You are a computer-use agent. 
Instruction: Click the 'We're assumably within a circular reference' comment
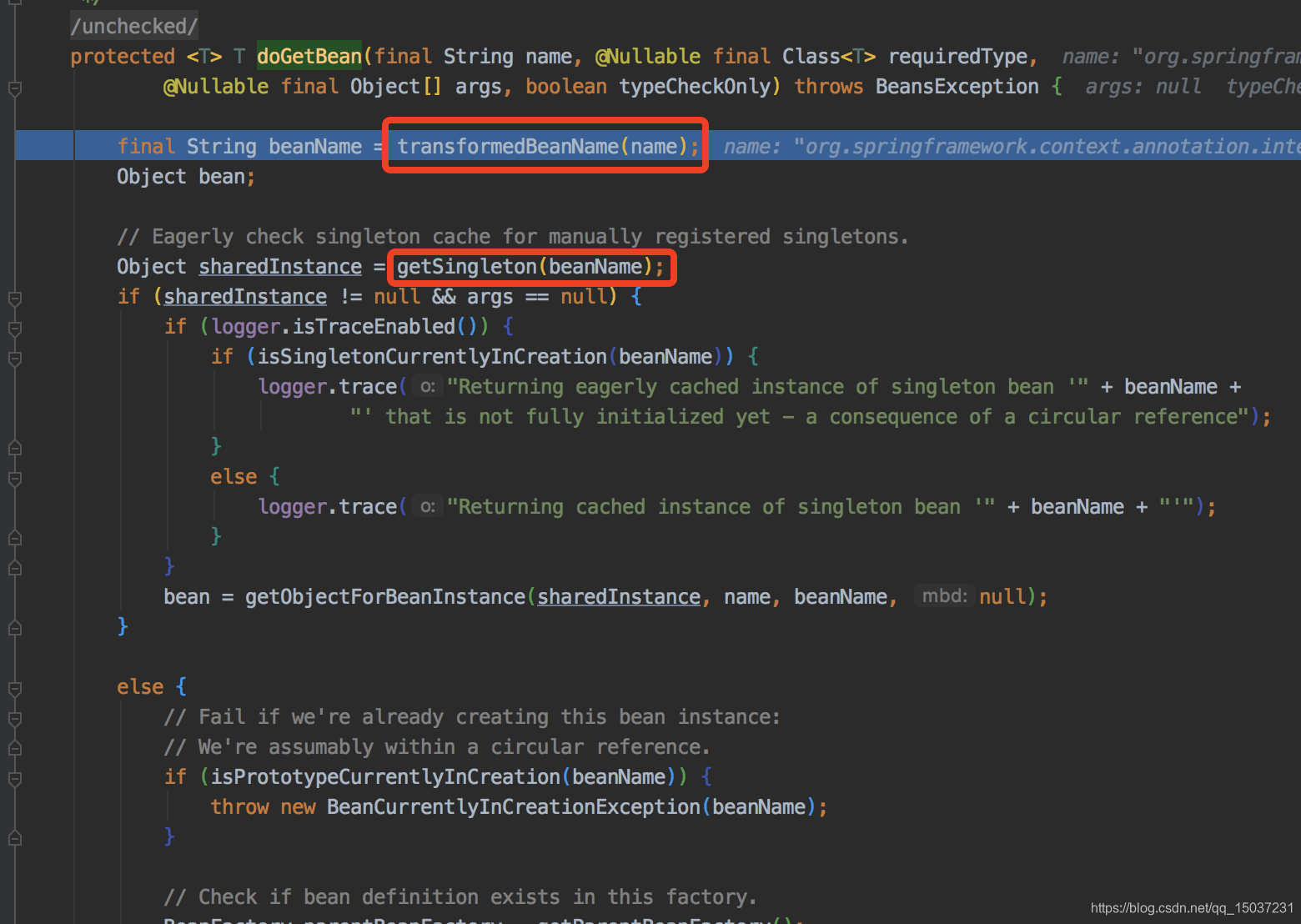click(437, 747)
